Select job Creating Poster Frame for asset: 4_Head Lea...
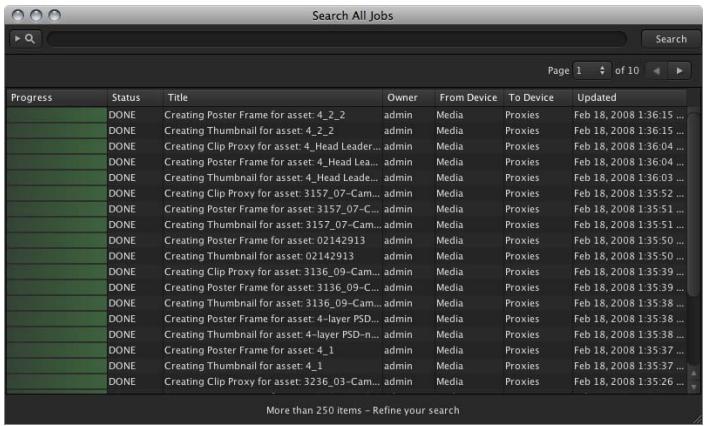The image size is (704, 426). pos(346,162)
